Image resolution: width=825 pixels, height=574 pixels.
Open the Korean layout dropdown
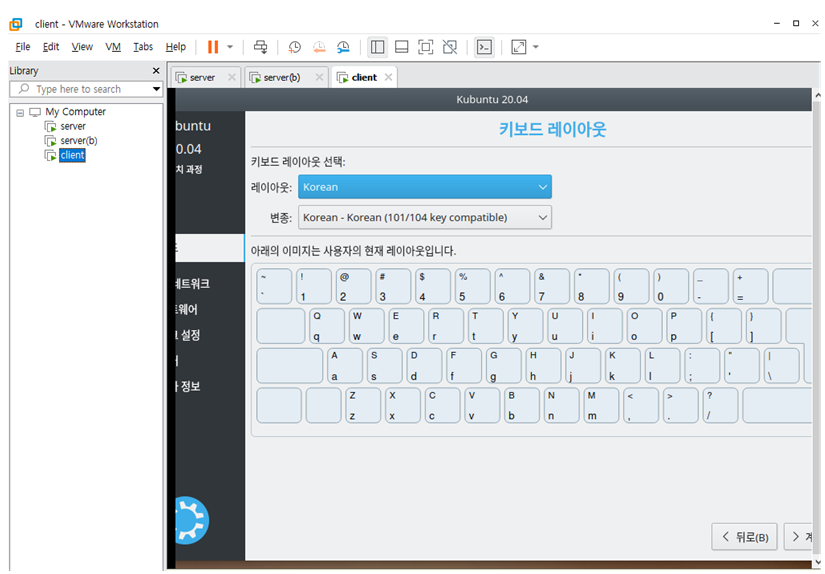[425, 187]
